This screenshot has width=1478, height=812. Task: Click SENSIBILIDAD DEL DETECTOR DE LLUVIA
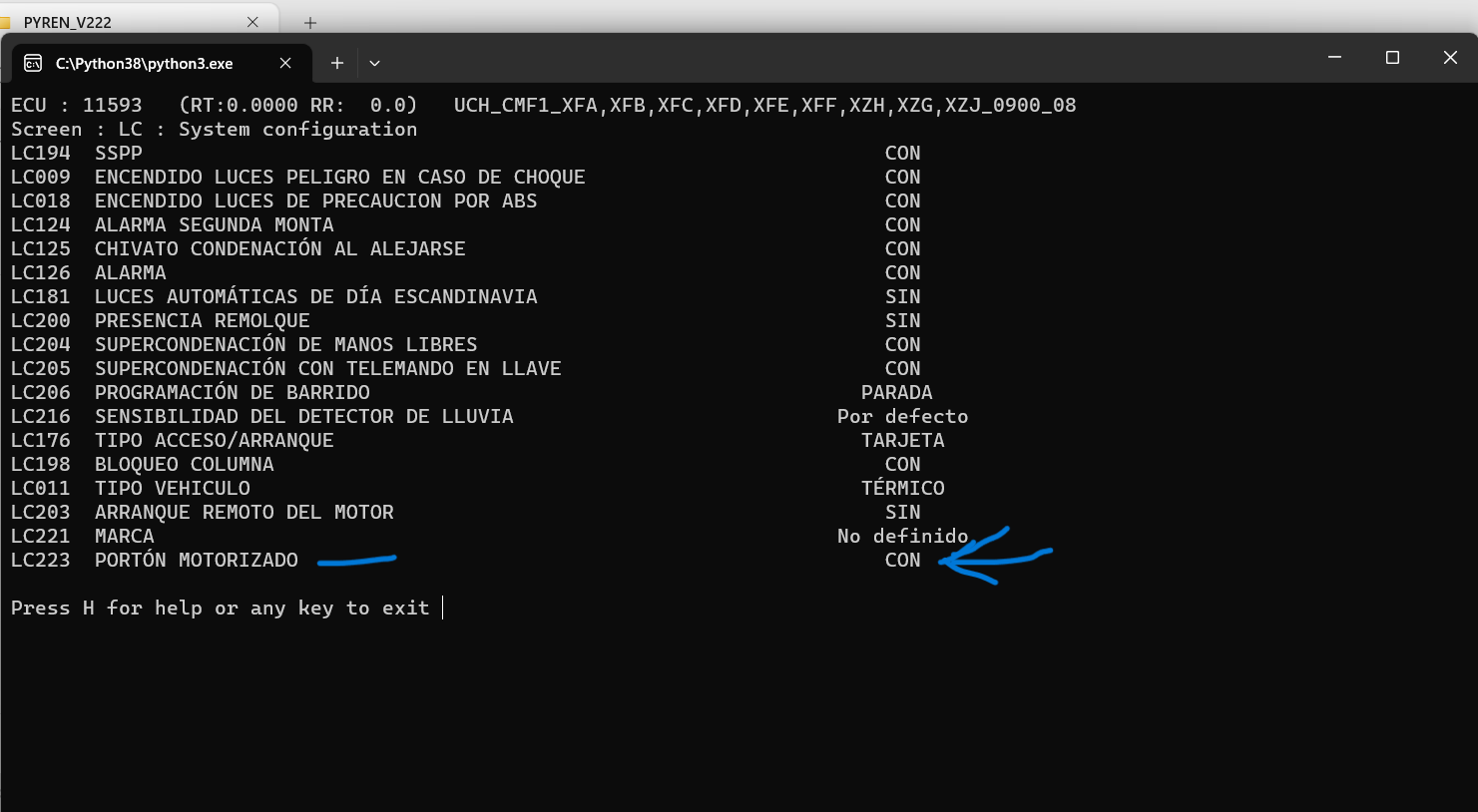(304, 416)
